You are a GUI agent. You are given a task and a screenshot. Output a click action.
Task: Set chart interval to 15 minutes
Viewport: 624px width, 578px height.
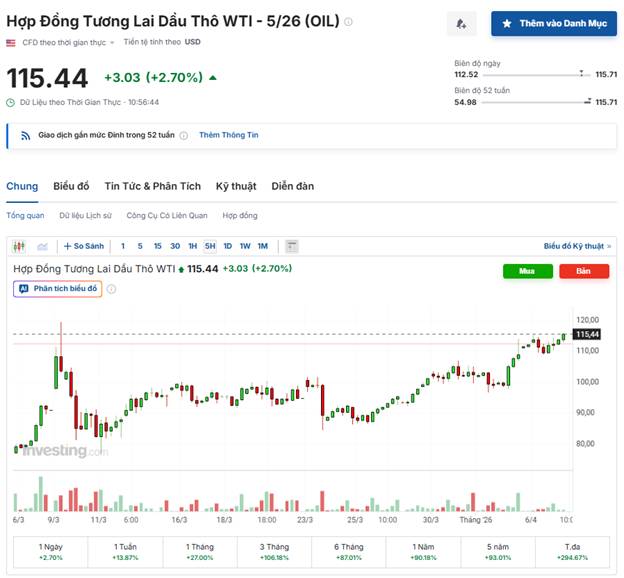point(158,246)
